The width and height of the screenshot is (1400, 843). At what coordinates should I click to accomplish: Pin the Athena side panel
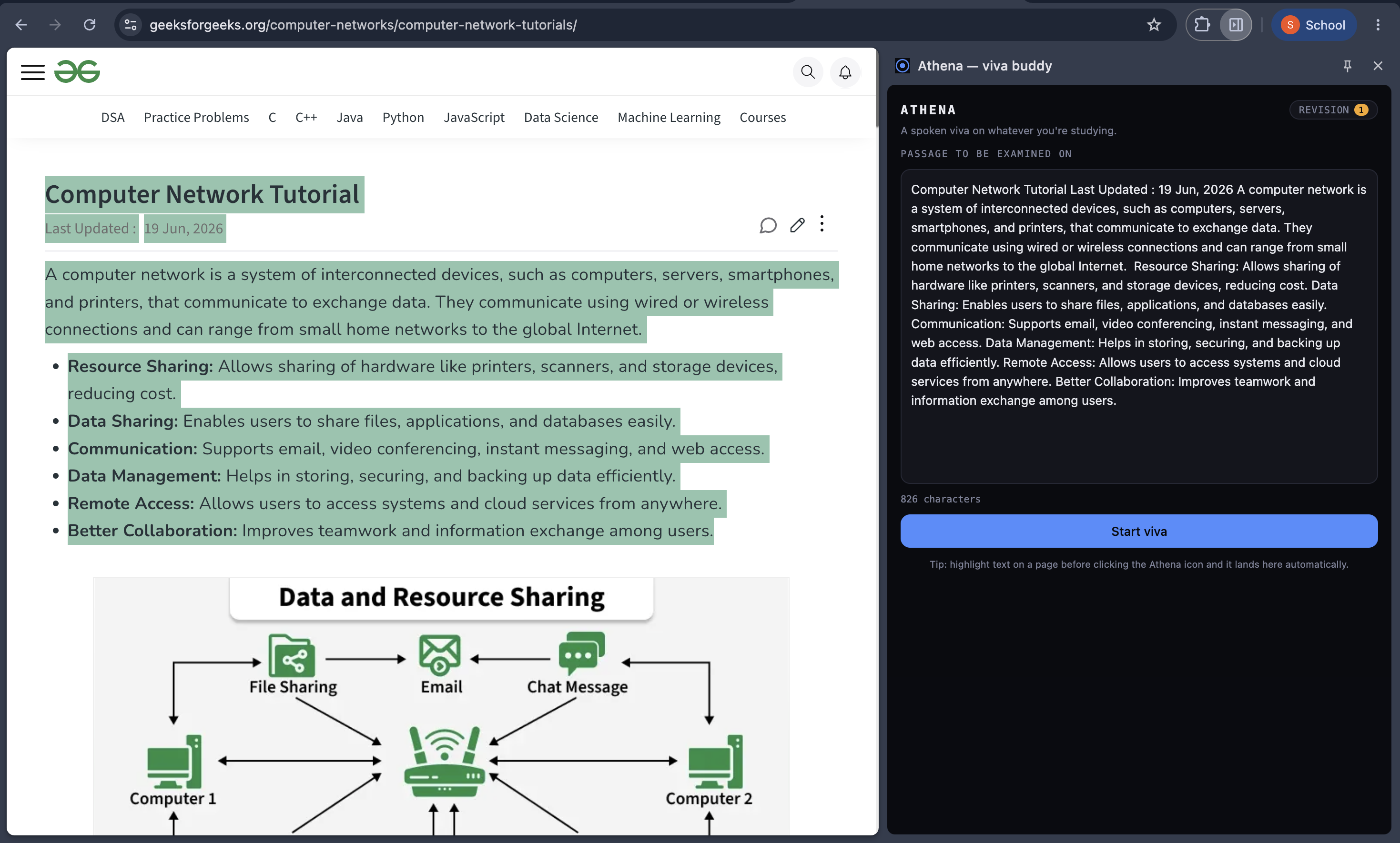click(x=1347, y=66)
